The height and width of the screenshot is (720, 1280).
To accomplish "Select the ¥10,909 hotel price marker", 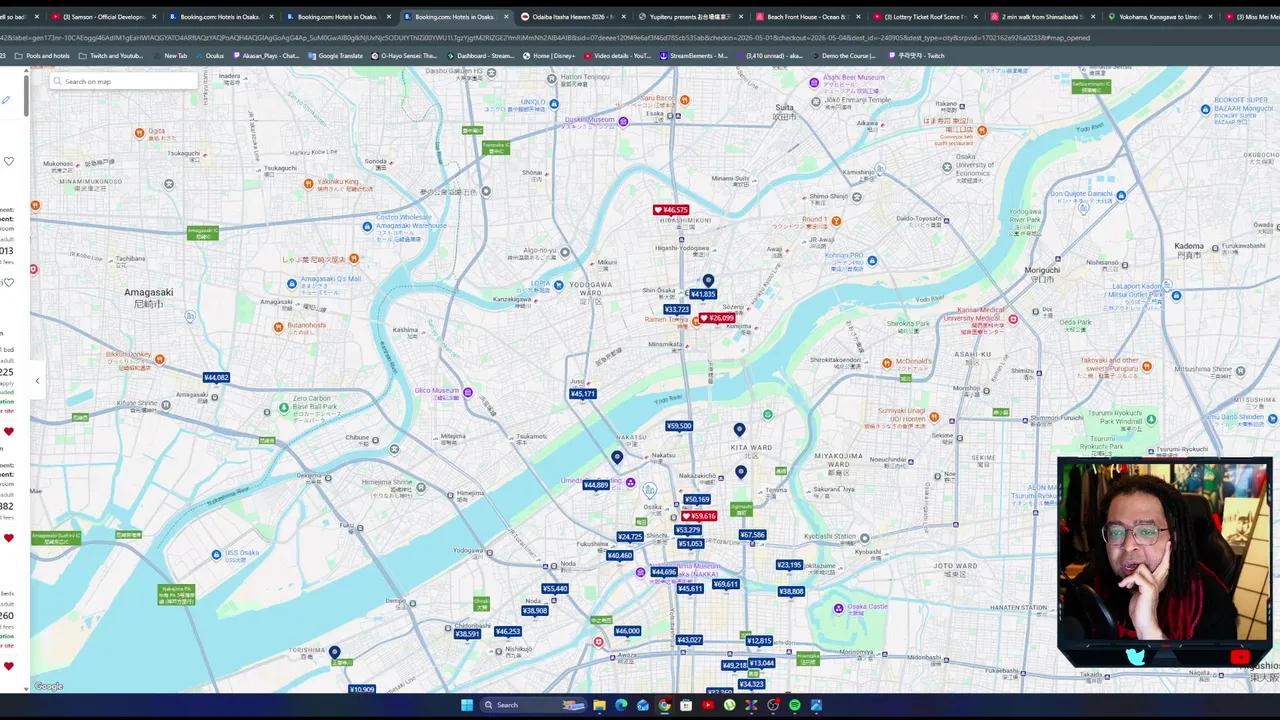I will click(362, 689).
